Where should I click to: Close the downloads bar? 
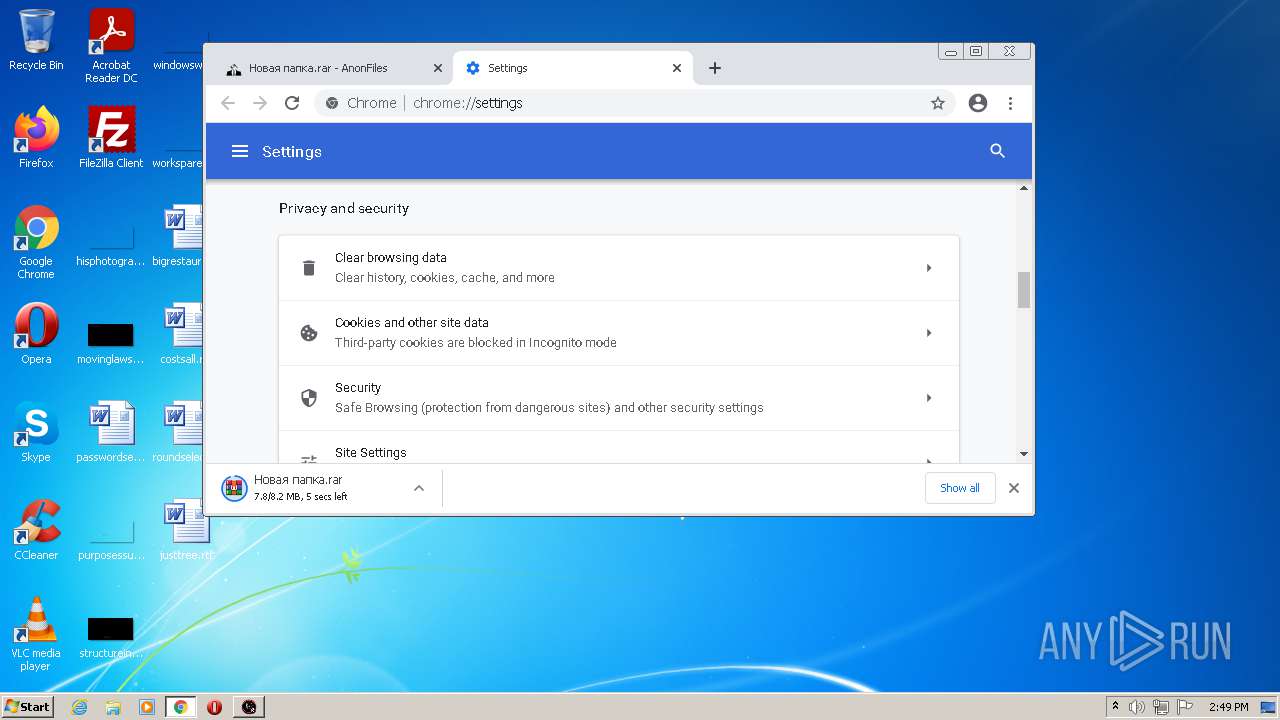click(1013, 488)
